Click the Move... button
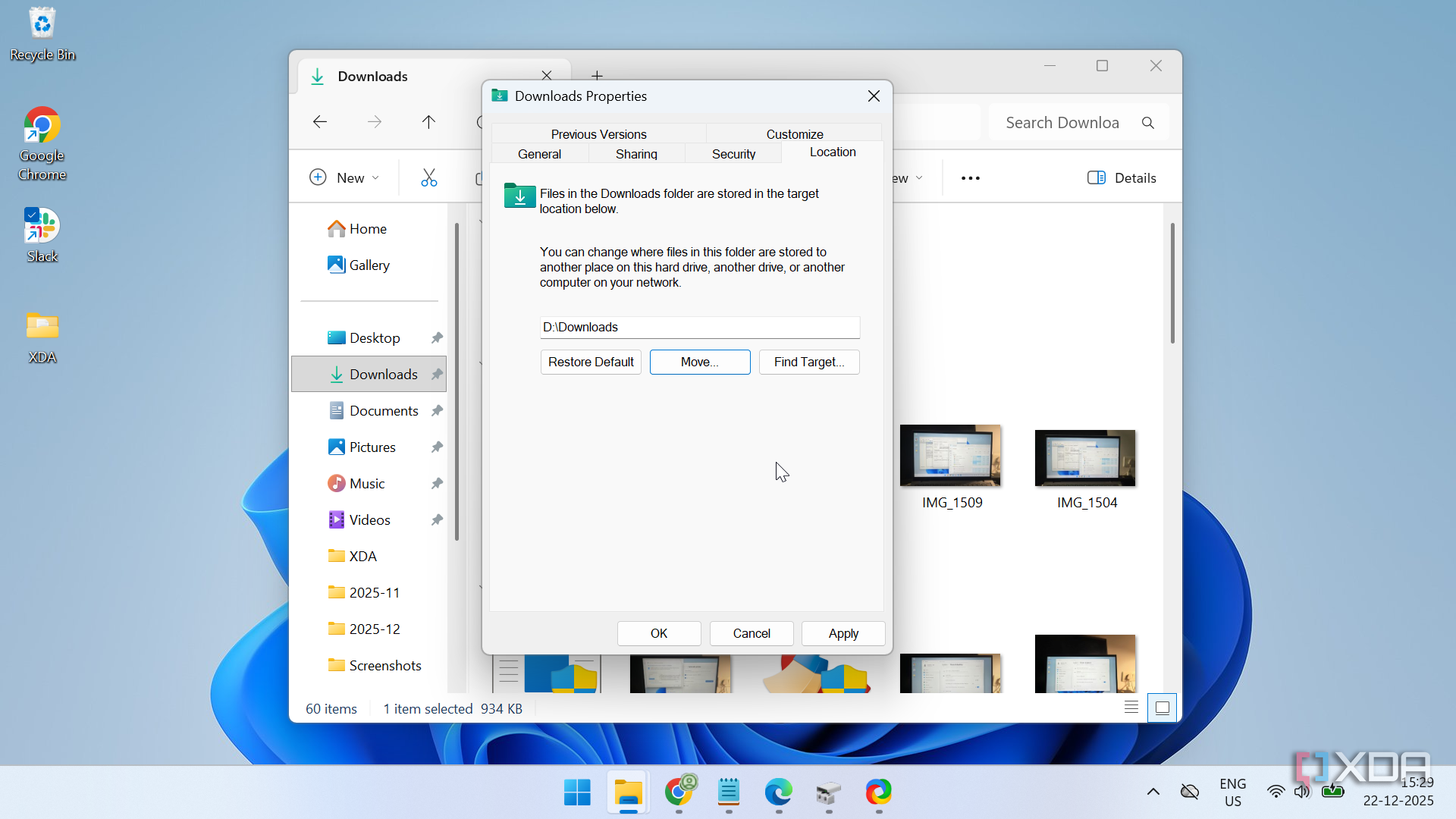 (x=699, y=362)
